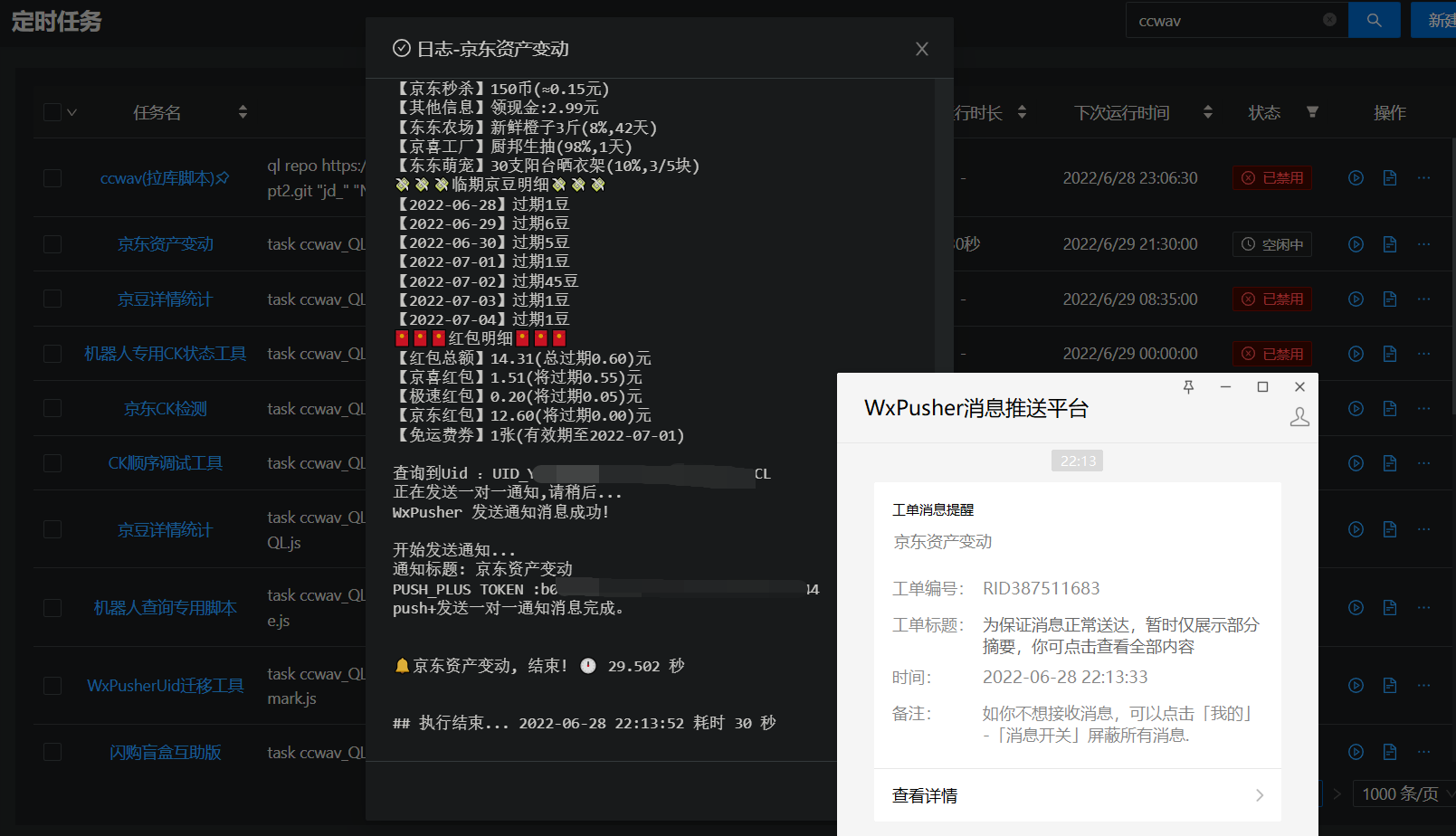Run the 京东资产变动 task
Screen dimensions: 1456x836
(1356, 244)
